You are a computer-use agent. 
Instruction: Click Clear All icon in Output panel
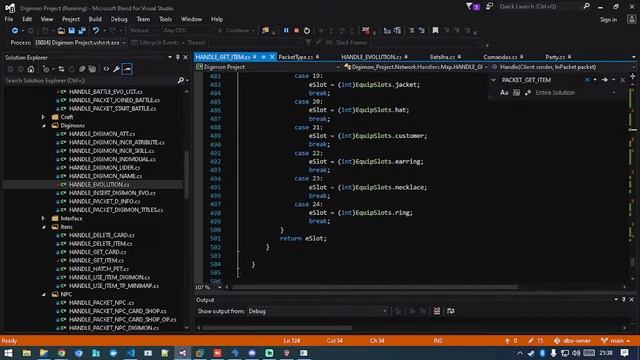click(437, 311)
